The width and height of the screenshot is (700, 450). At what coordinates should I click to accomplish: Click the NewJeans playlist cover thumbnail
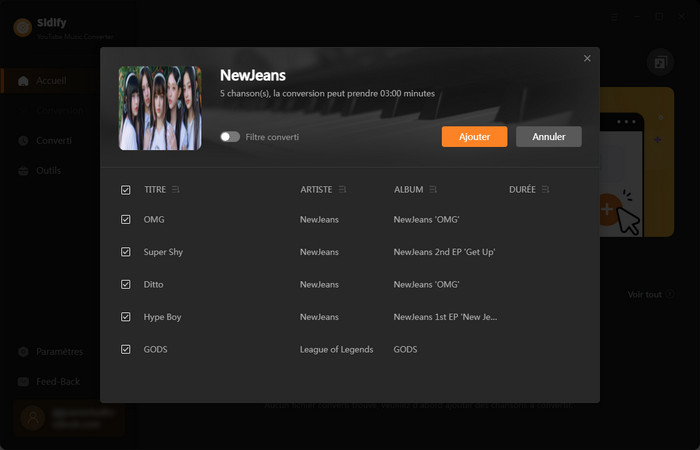[x=160, y=108]
